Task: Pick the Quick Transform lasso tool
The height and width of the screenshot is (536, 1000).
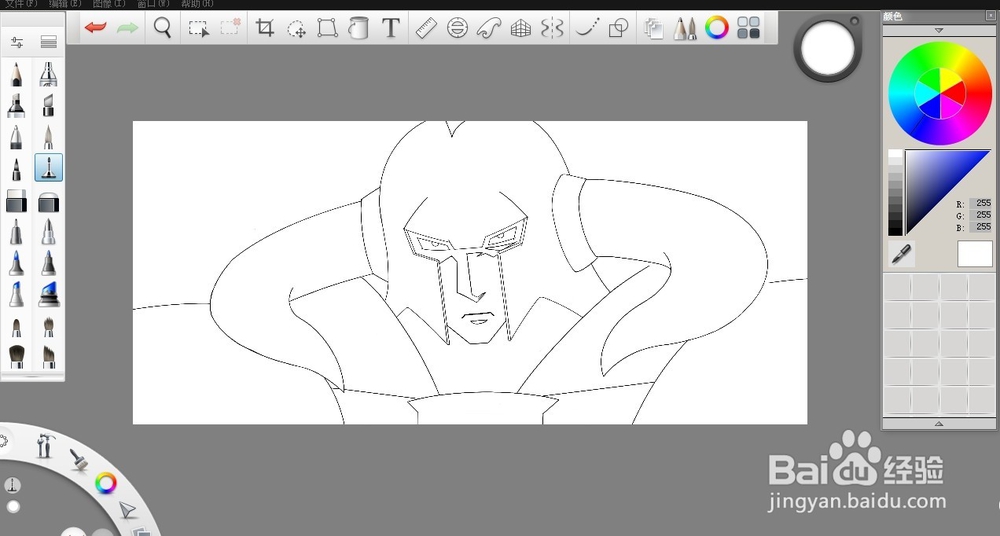Action: coord(297,28)
